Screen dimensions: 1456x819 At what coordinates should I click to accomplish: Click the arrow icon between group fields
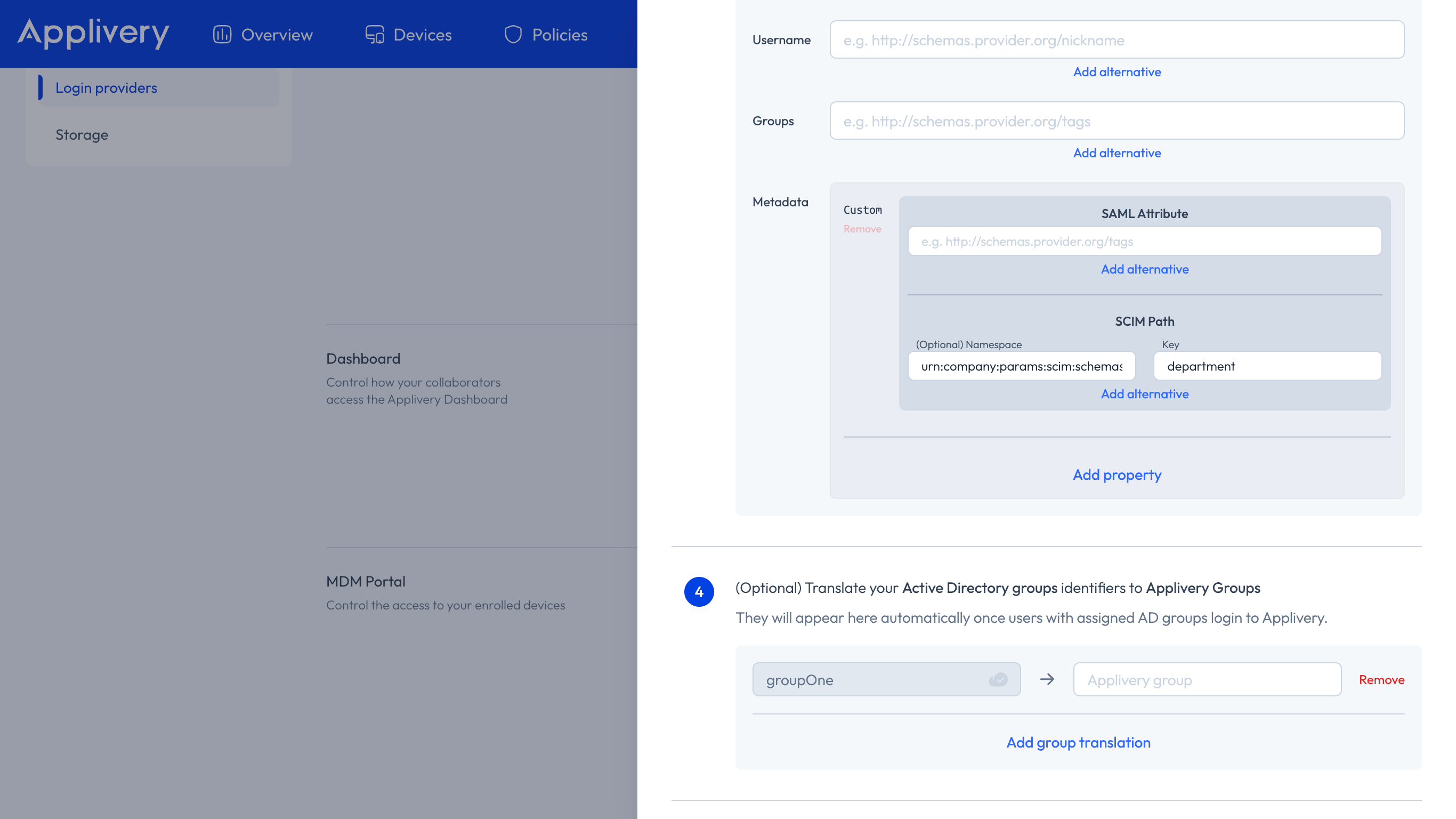1047,679
